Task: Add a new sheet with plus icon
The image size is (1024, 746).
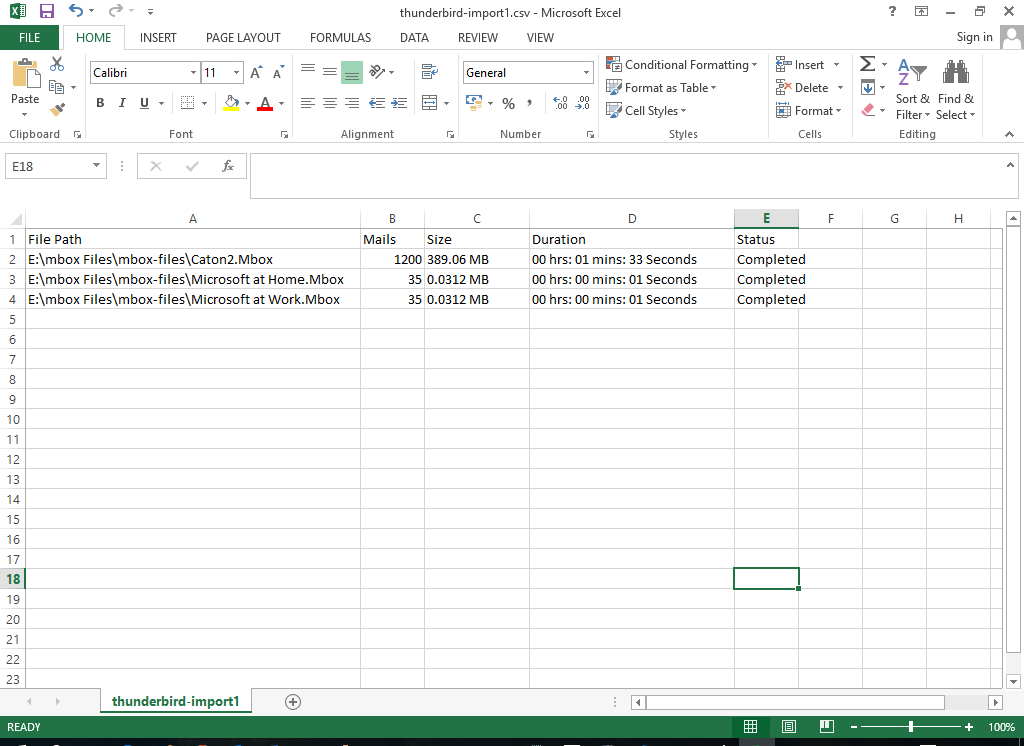Action: 293,702
